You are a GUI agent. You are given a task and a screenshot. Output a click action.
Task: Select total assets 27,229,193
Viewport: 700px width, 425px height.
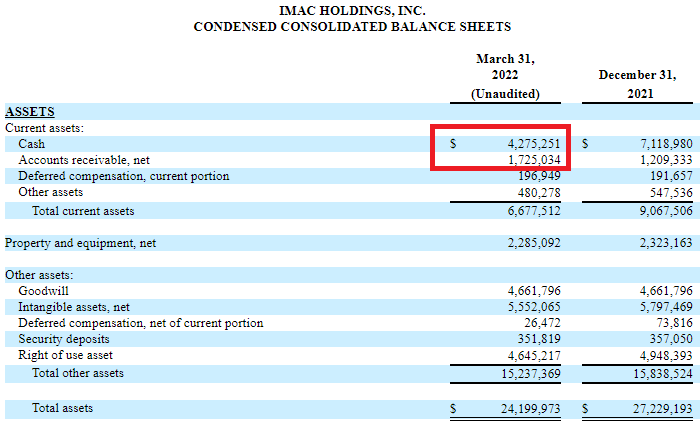click(663, 409)
